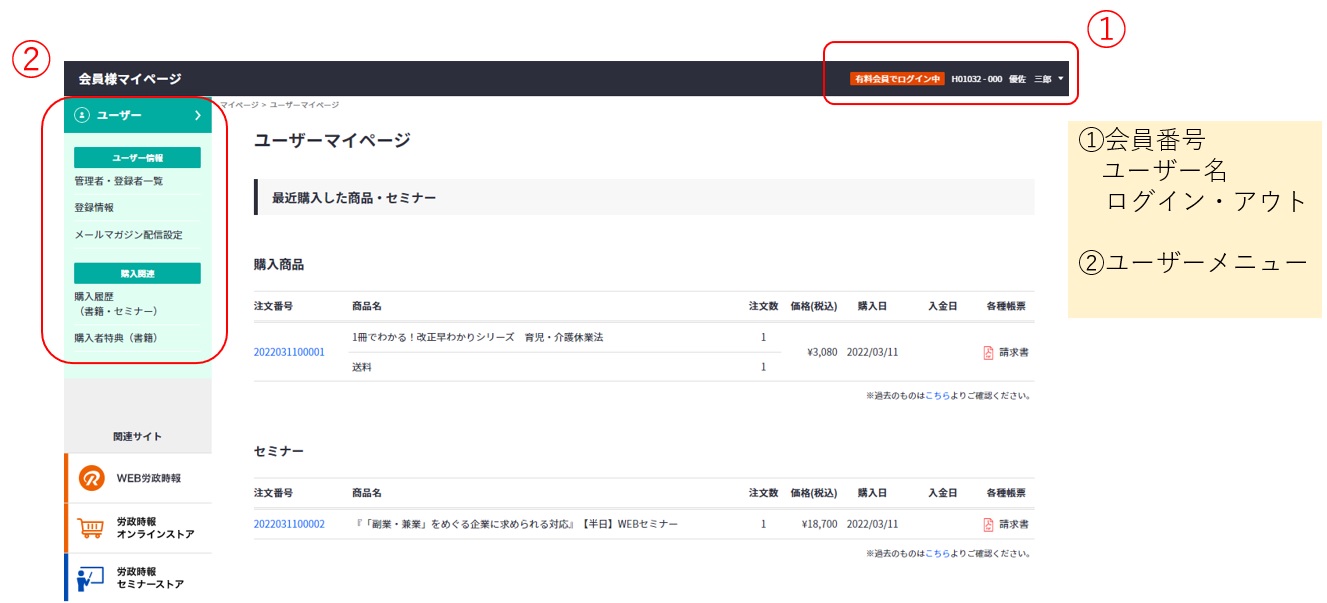1327x603 pixels.
Task: Click member number H01032-000
Action: (x=976, y=79)
